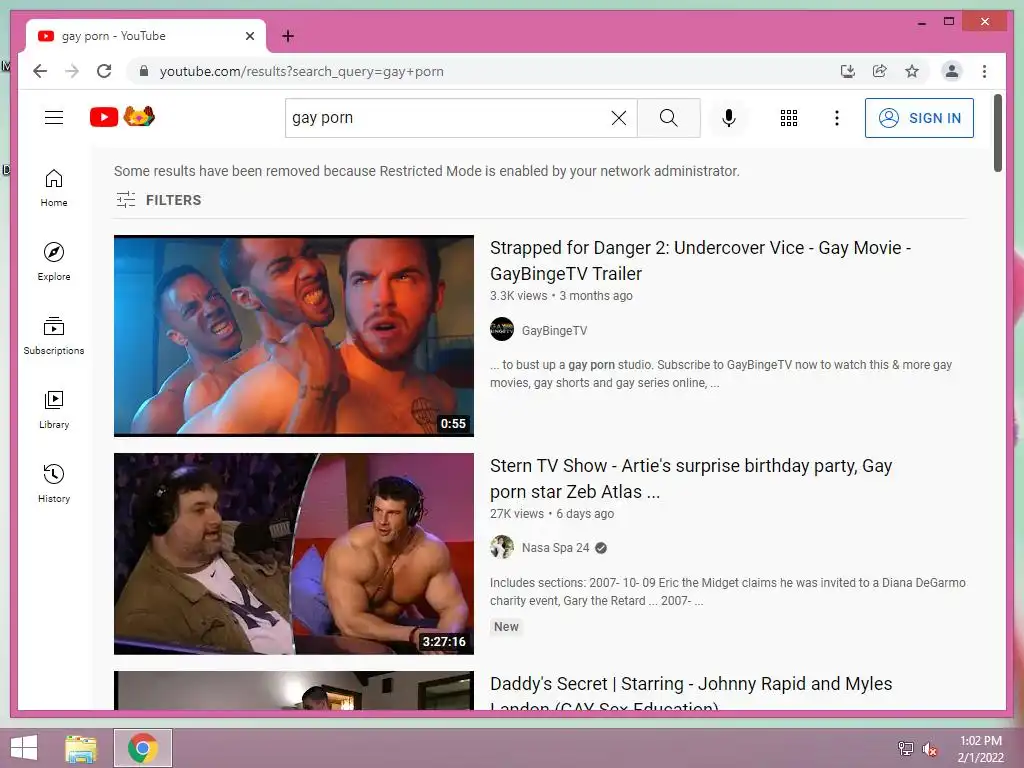The width and height of the screenshot is (1024, 768).
Task: Bookmark this page with star icon
Action: (912, 71)
